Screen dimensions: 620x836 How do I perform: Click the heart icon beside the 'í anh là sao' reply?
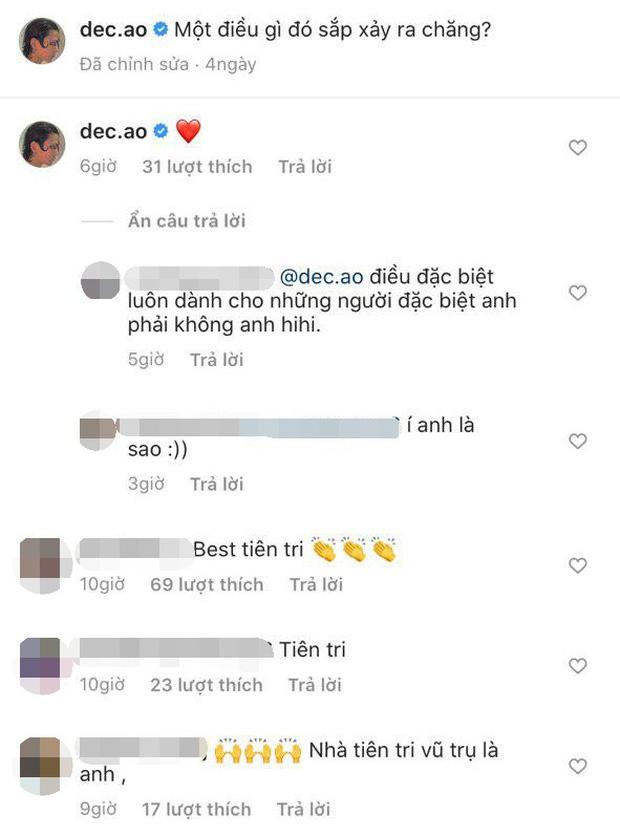pos(577,438)
